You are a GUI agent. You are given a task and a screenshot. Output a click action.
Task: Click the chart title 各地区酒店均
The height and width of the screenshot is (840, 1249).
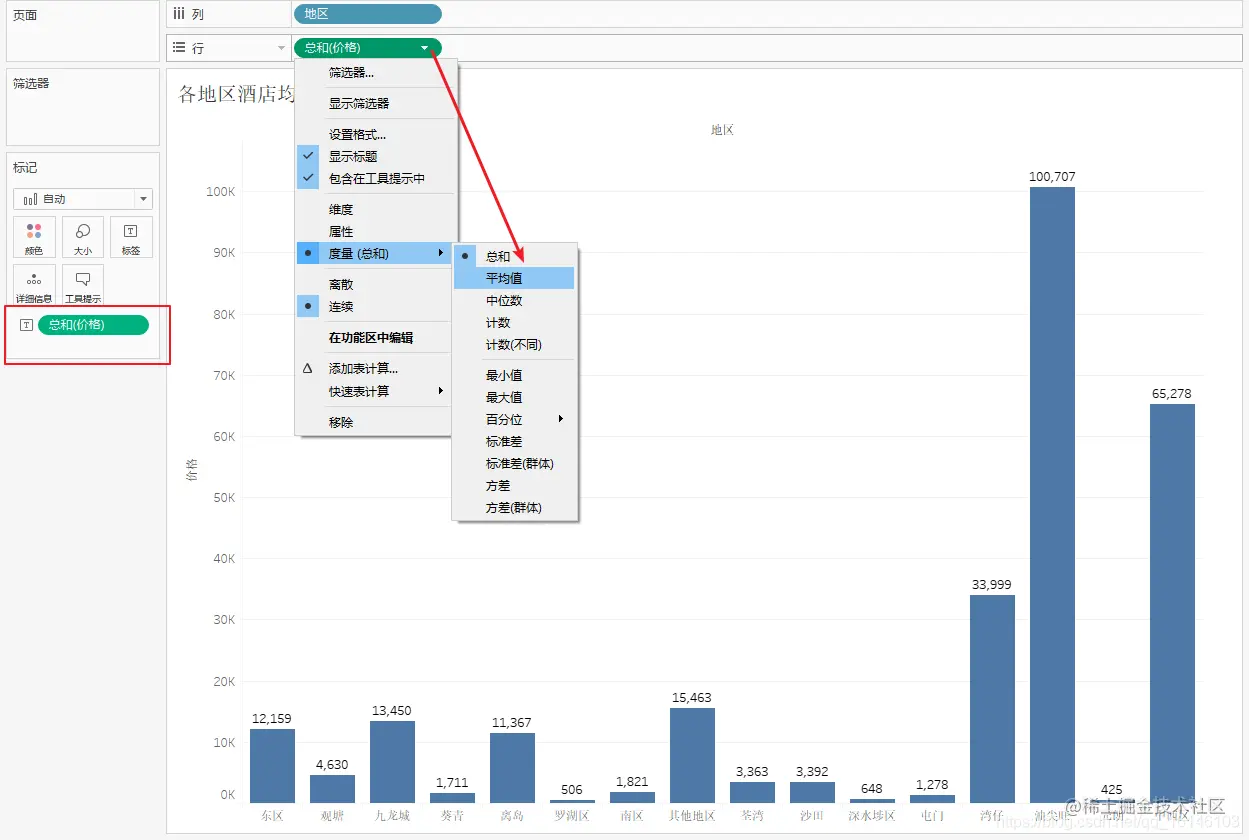[x=236, y=94]
